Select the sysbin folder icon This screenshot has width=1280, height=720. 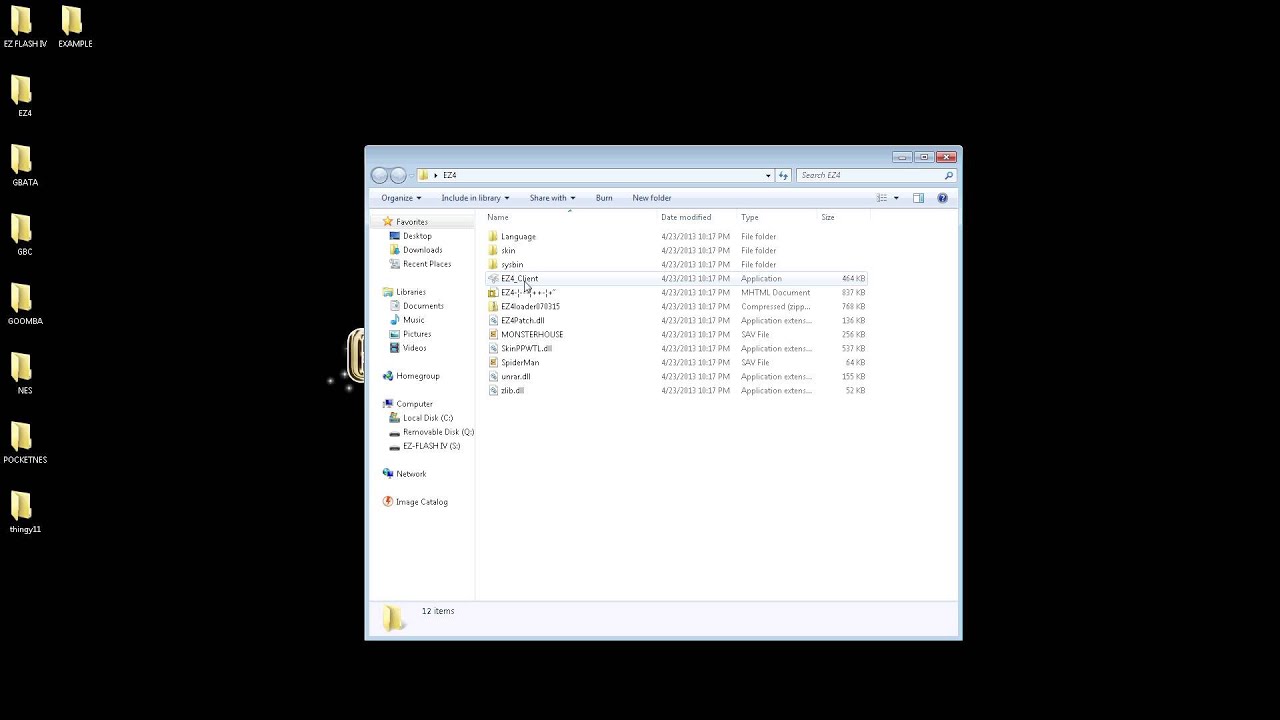[x=493, y=265]
